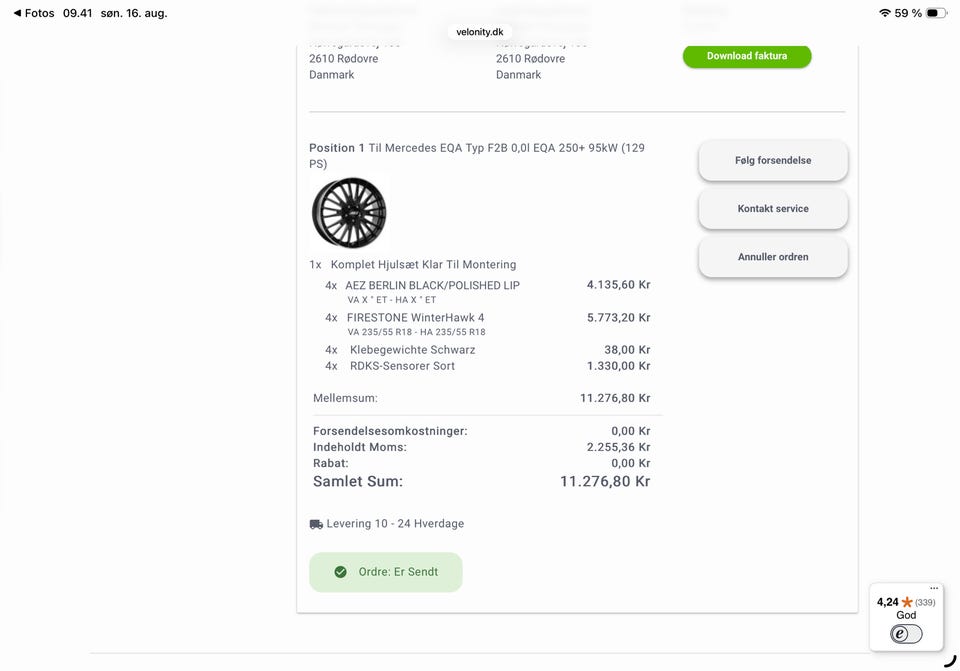Click the delivery truck icon

pos(316,524)
